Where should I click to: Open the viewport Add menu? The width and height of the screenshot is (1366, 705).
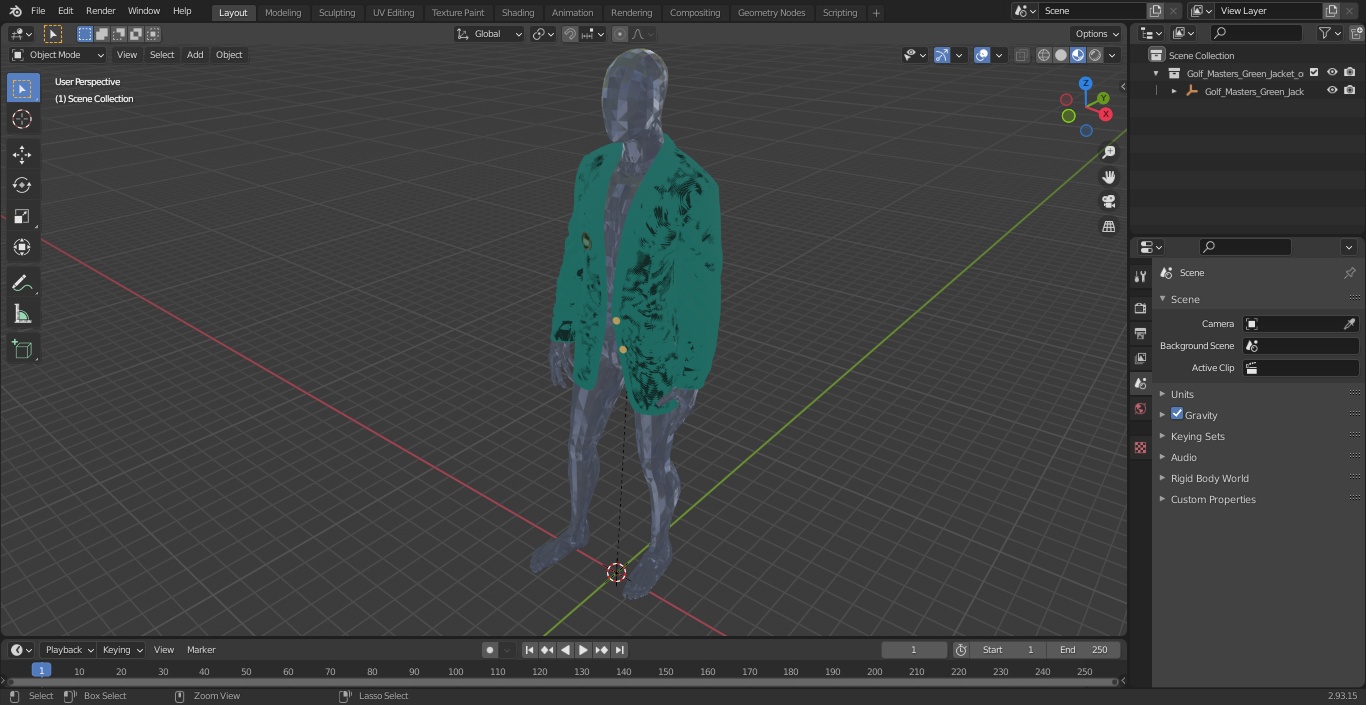click(x=195, y=55)
